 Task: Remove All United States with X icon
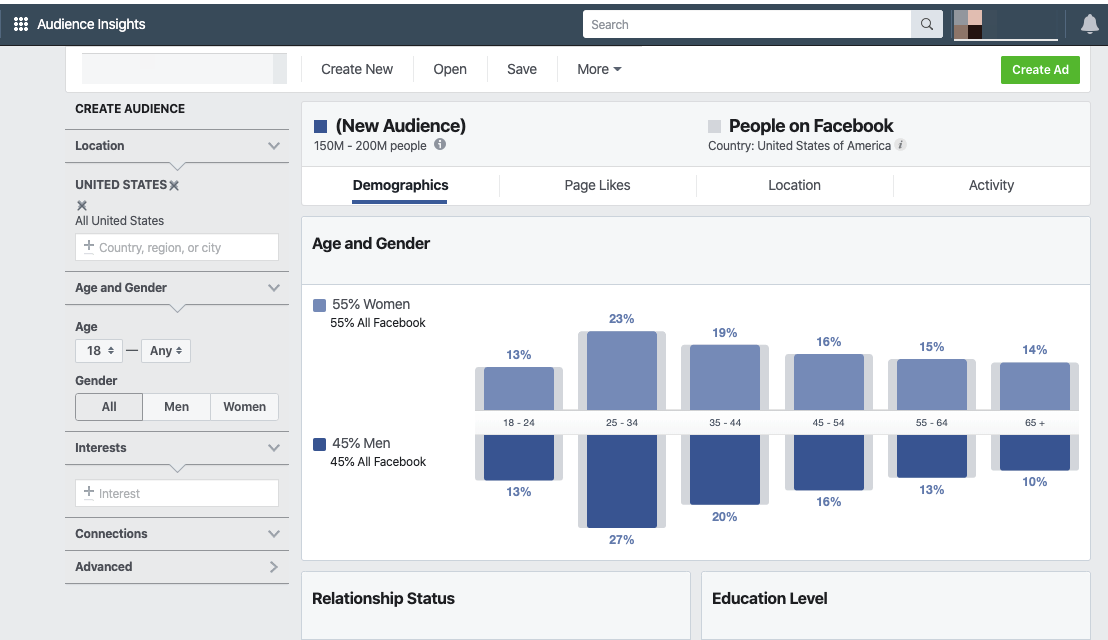tap(82, 206)
